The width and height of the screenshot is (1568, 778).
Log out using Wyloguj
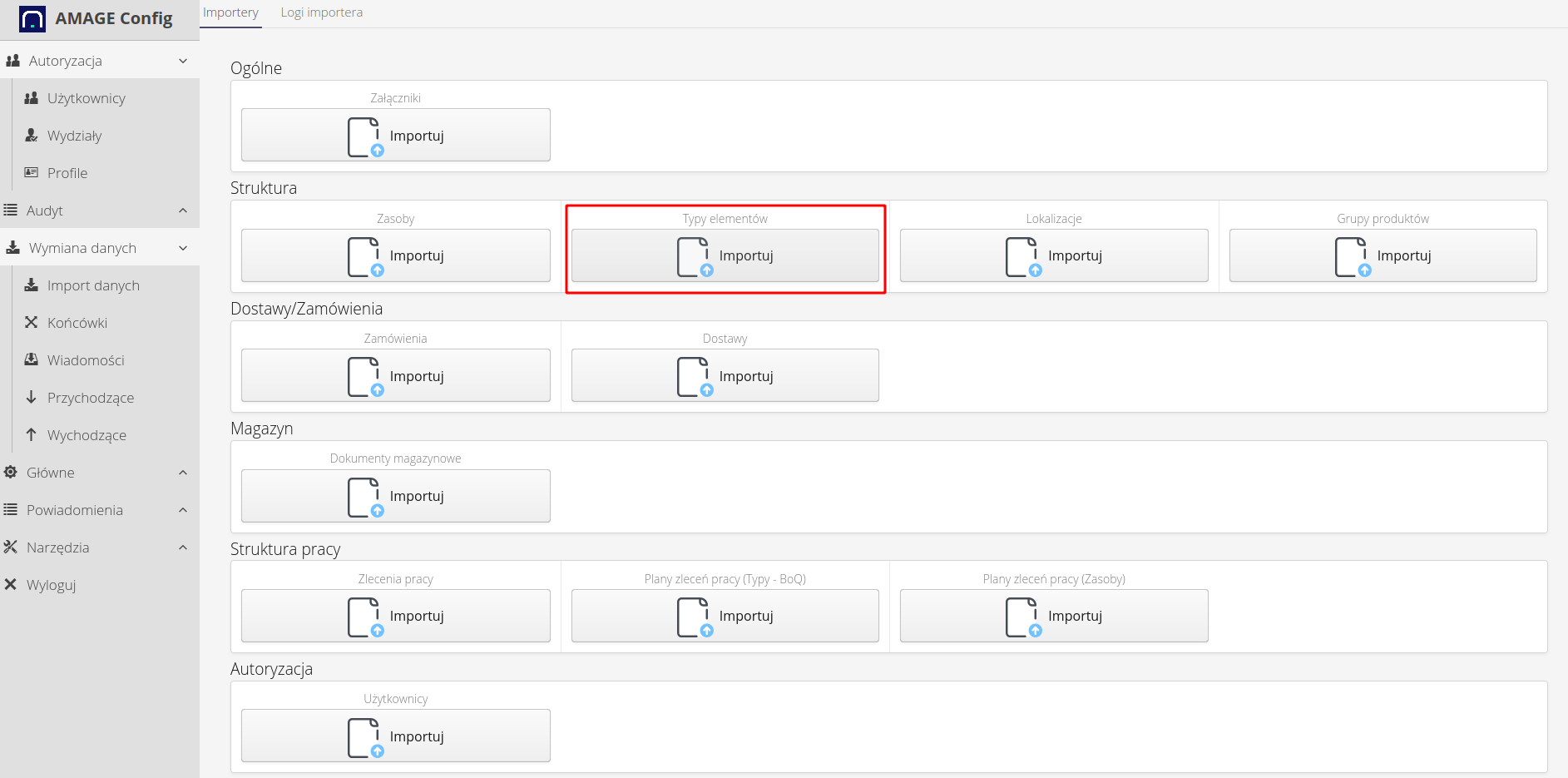(x=51, y=585)
